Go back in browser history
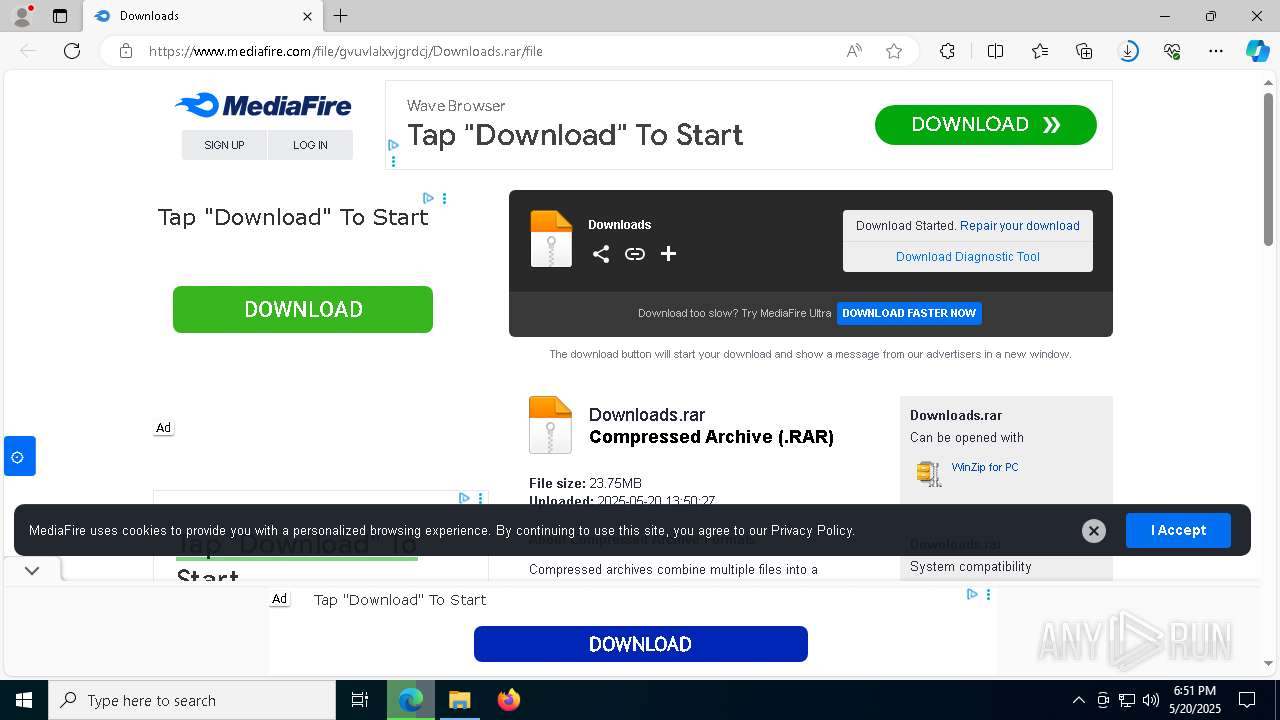The image size is (1280, 720). pos(28,51)
